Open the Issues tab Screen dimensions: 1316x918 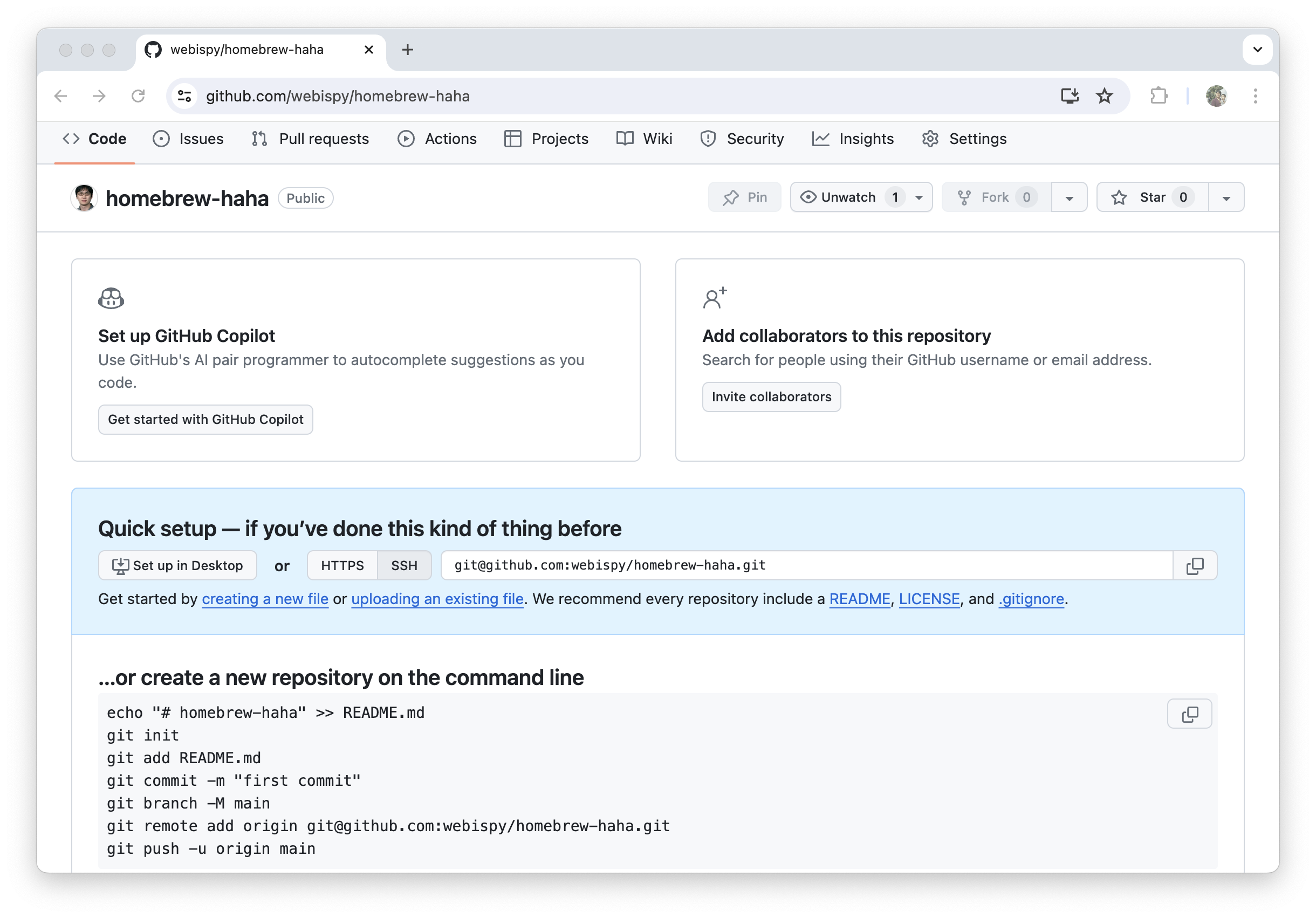188,139
